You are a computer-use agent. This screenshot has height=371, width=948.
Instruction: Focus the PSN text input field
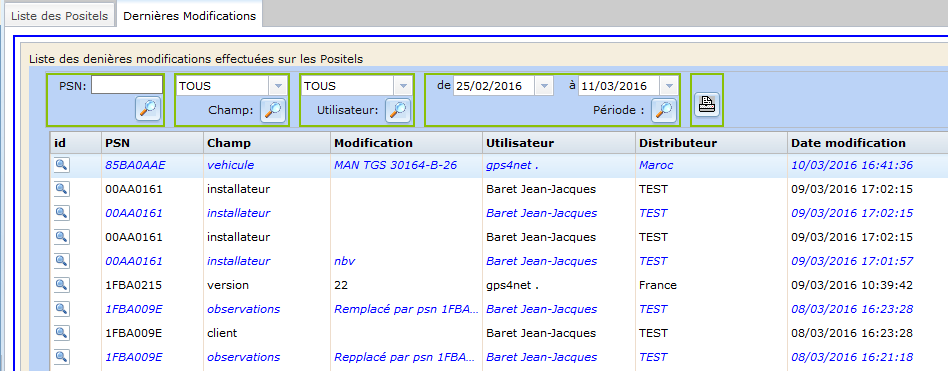click(x=127, y=85)
